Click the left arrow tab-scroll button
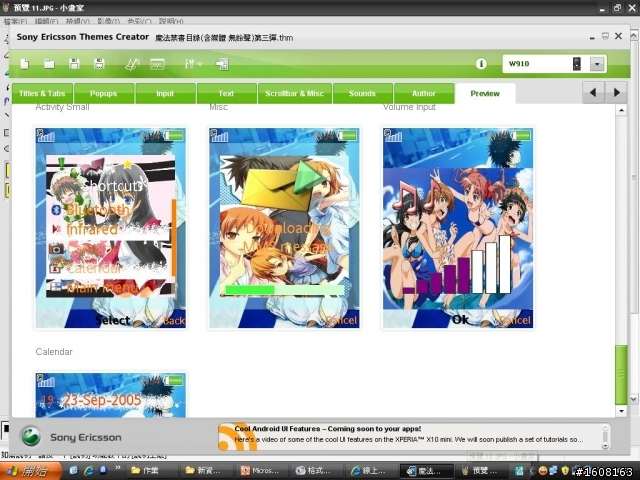Viewport: 640px width, 480px height. (593, 93)
